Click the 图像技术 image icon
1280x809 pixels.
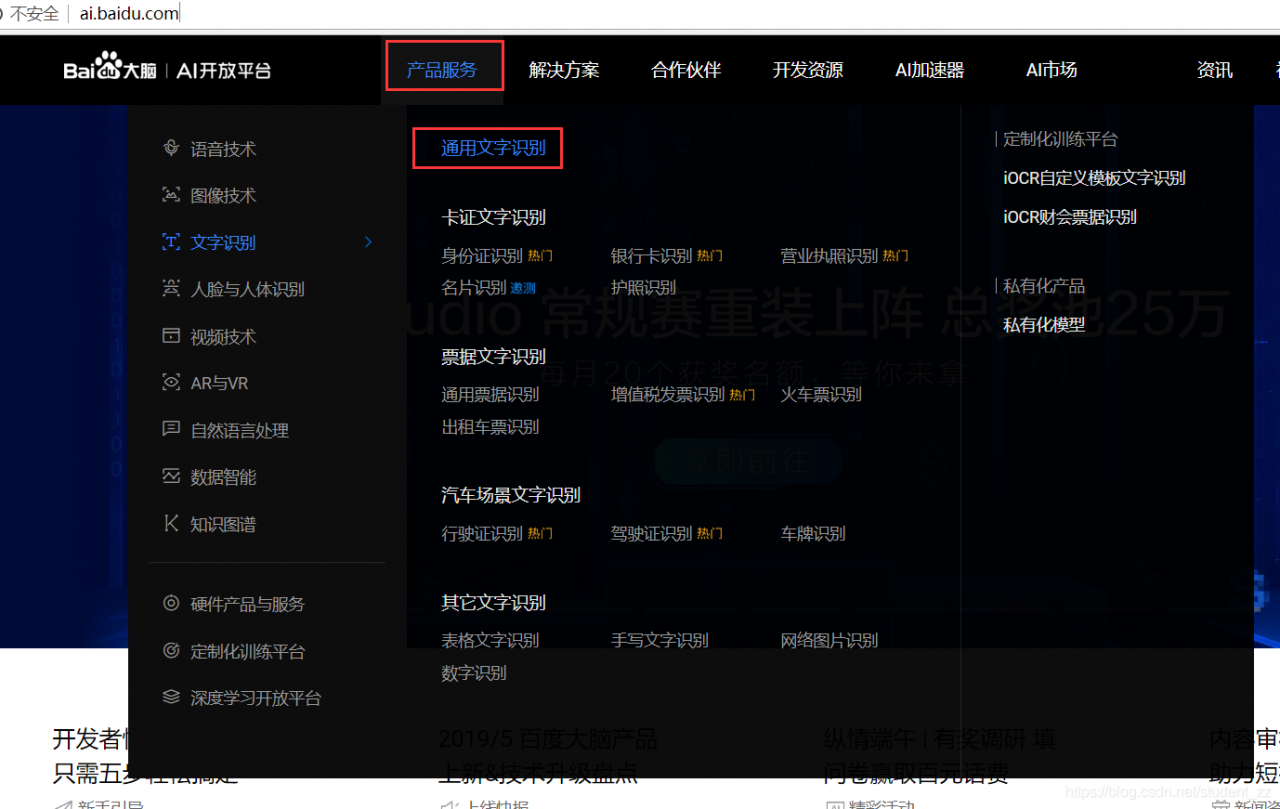(171, 195)
